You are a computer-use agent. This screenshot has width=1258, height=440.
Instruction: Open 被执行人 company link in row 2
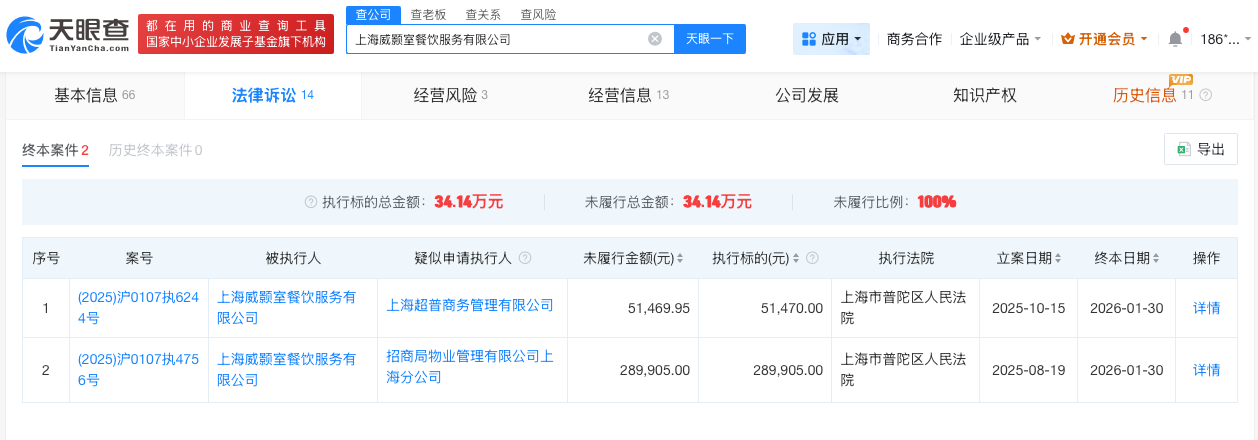pyautogui.click(x=287, y=370)
